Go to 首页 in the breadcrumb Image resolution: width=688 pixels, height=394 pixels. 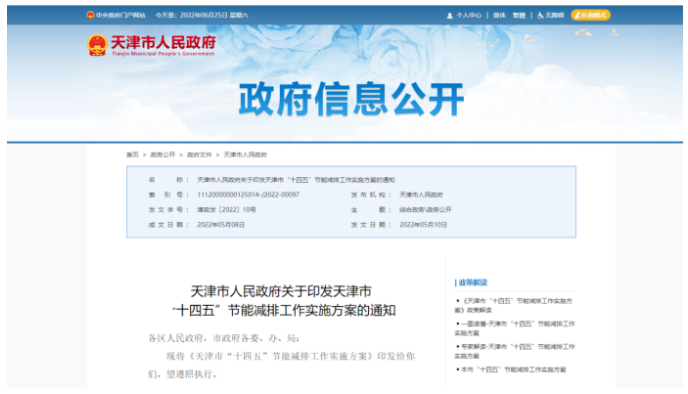pos(133,154)
